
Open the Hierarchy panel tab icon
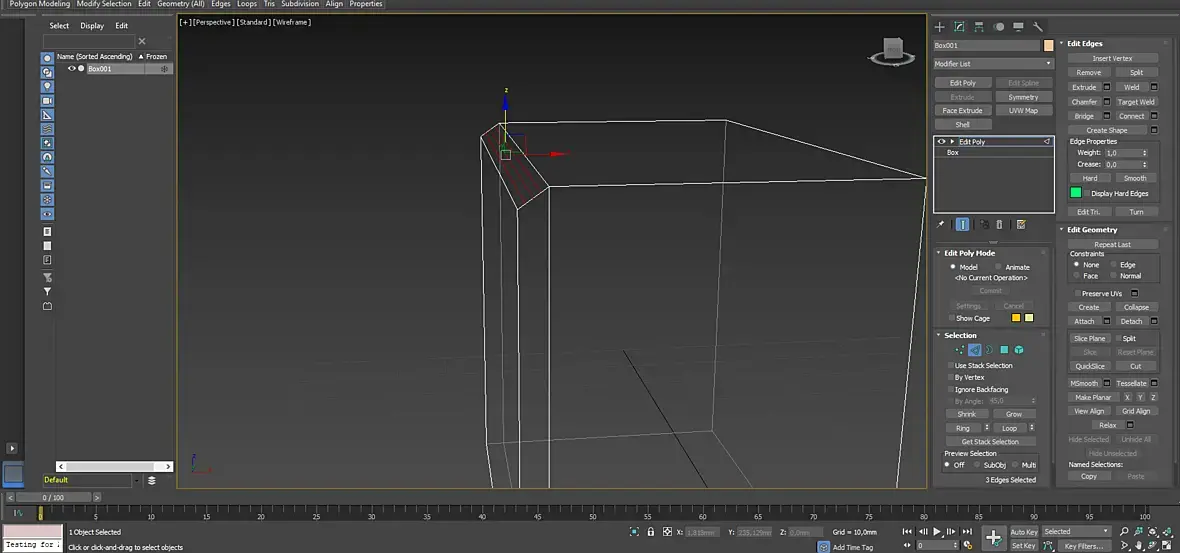979,27
